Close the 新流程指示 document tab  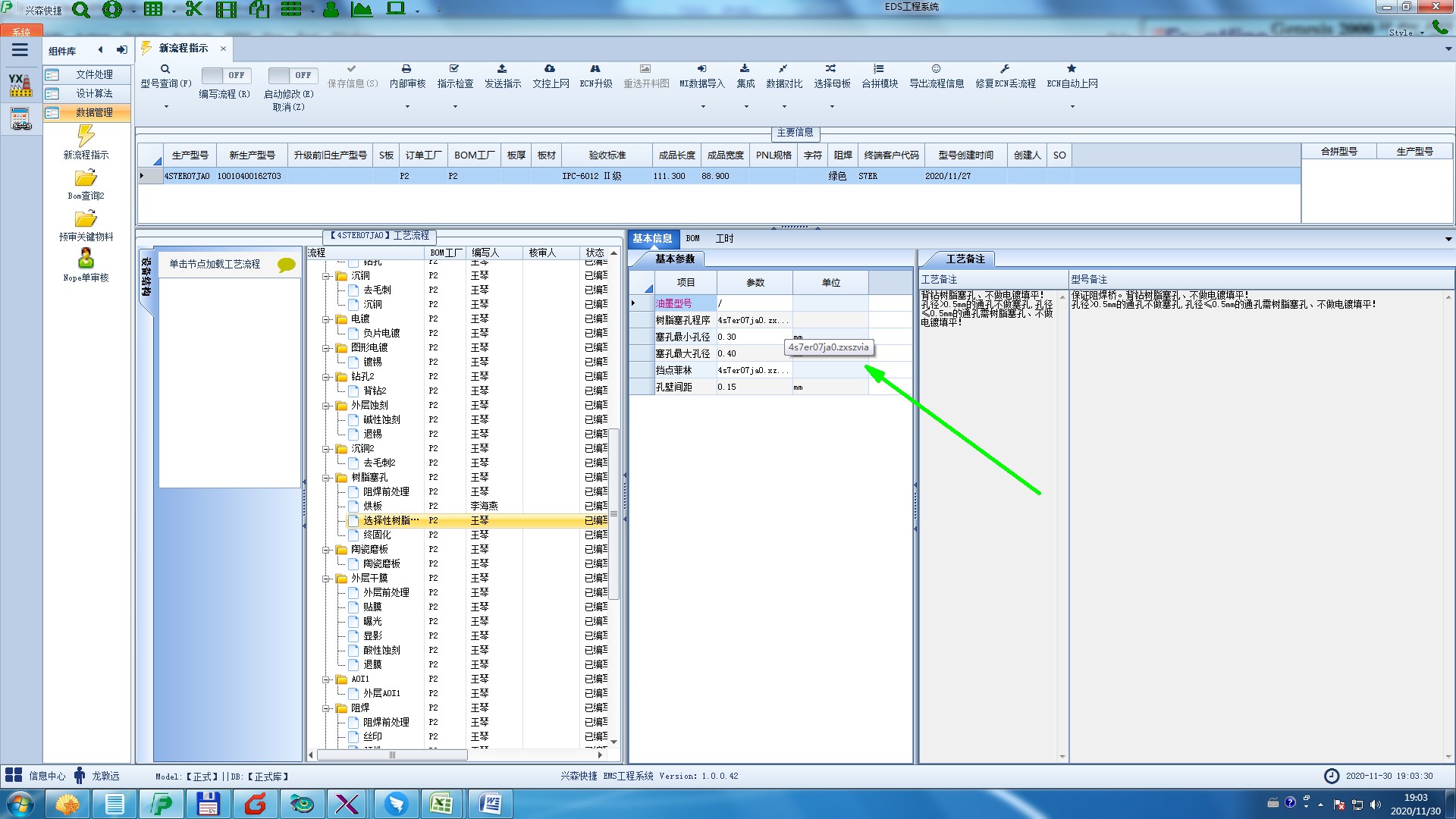(223, 49)
